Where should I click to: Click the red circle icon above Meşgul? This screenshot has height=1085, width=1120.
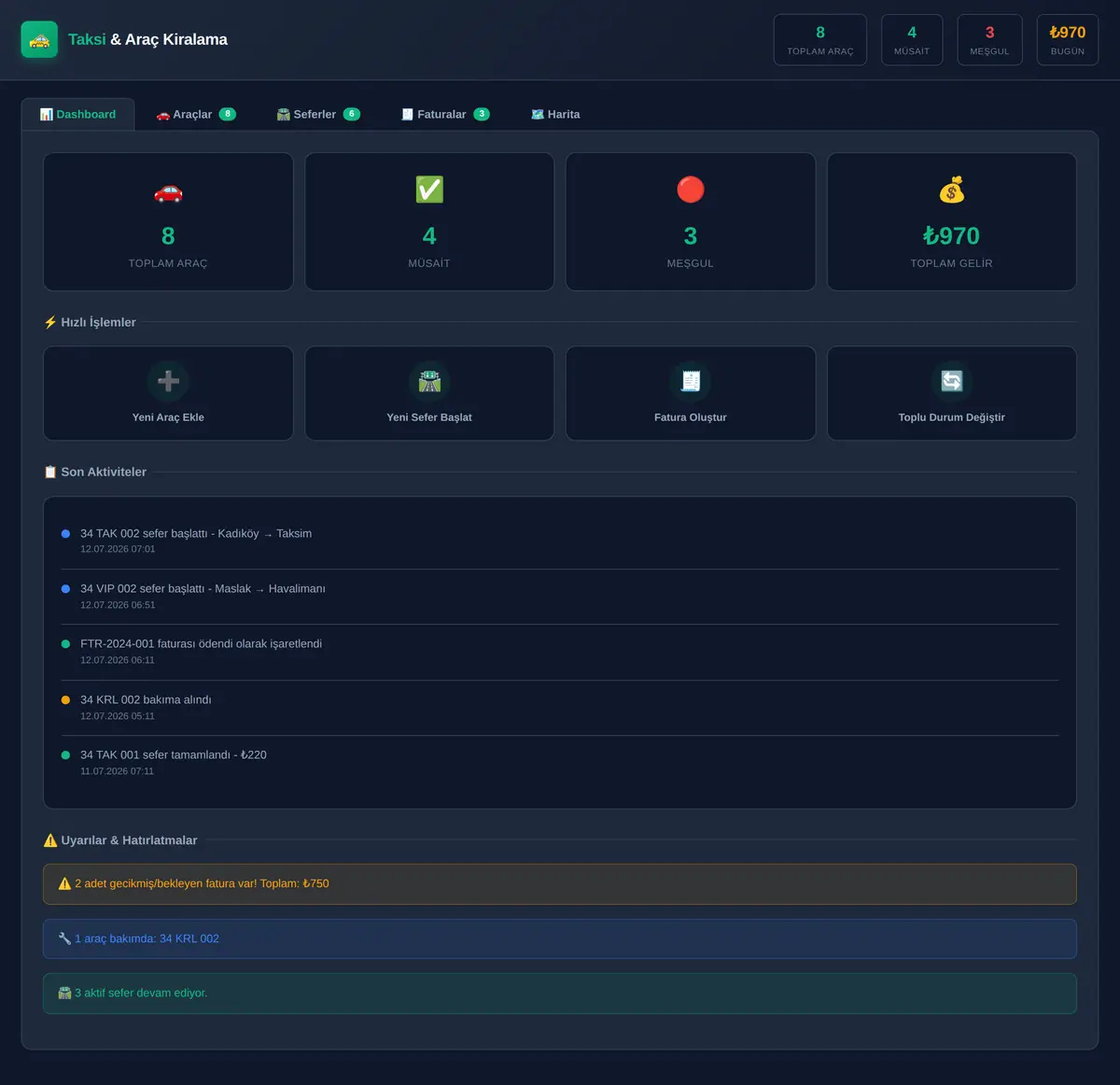[x=691, y=190]
